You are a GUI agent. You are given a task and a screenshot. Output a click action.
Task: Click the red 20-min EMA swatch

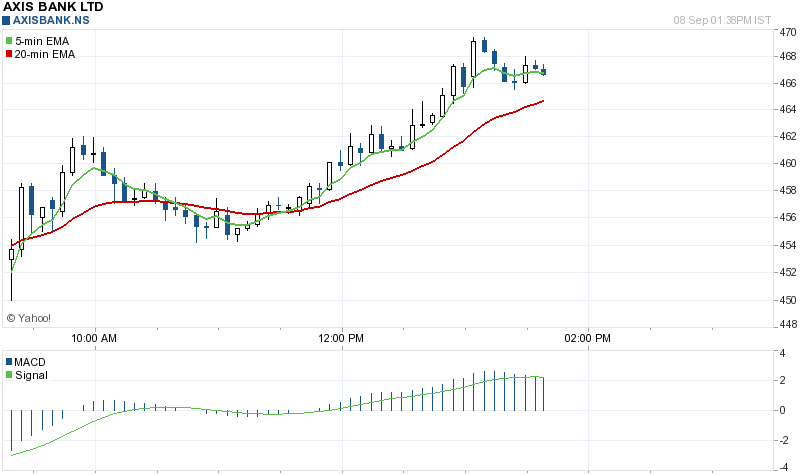tap(9, 54)
